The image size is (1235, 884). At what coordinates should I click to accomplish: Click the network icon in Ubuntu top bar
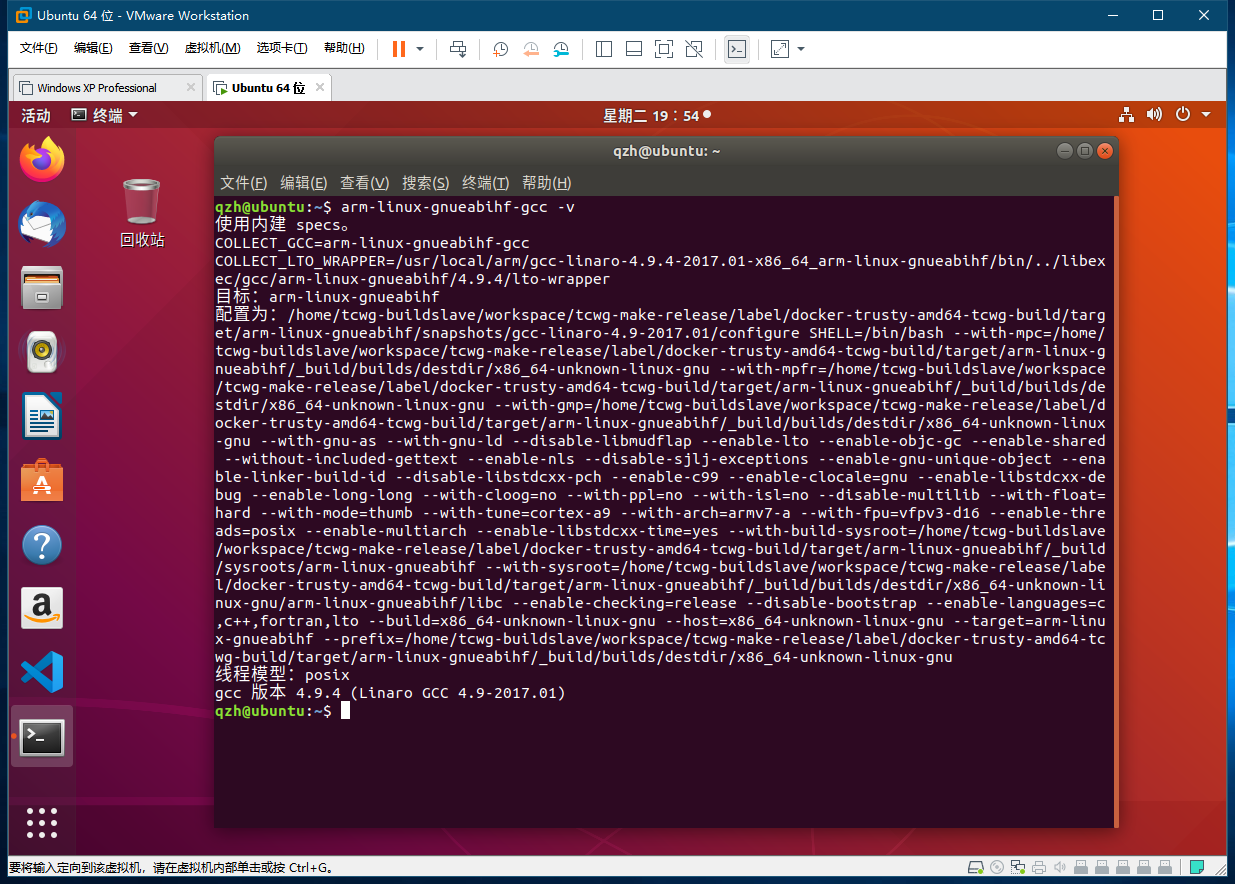pos(1127,115)
